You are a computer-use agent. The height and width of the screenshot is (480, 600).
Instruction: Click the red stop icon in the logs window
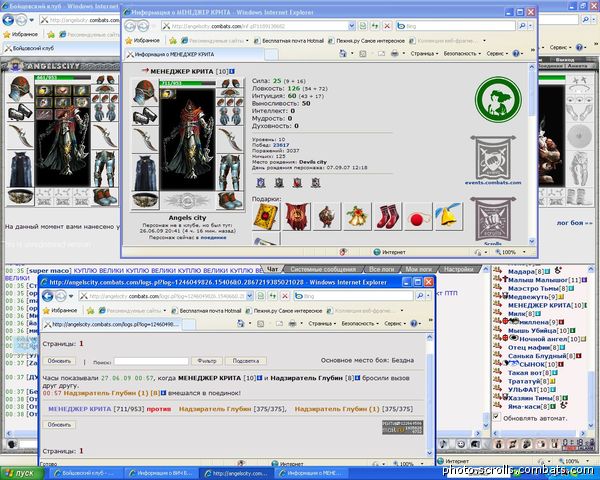point(285,296)
